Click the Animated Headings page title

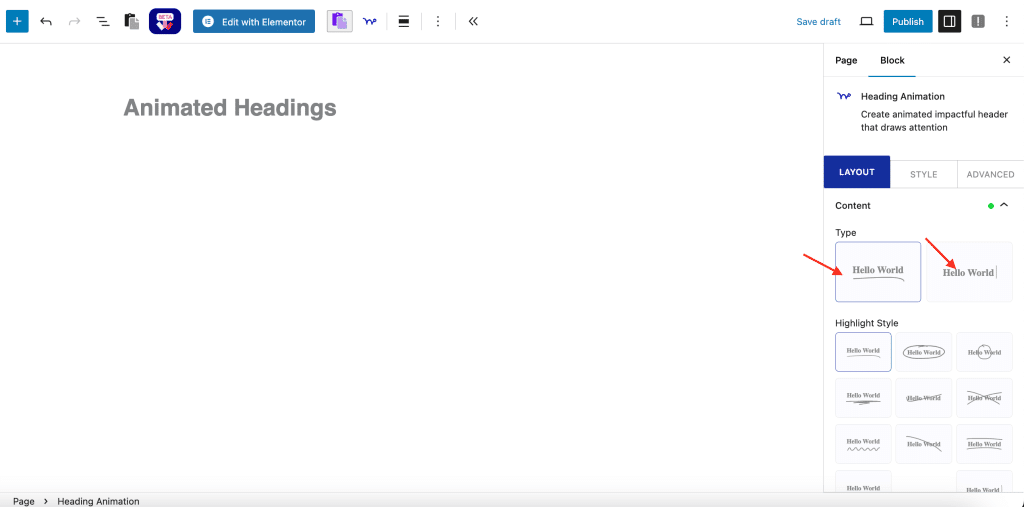230,108
